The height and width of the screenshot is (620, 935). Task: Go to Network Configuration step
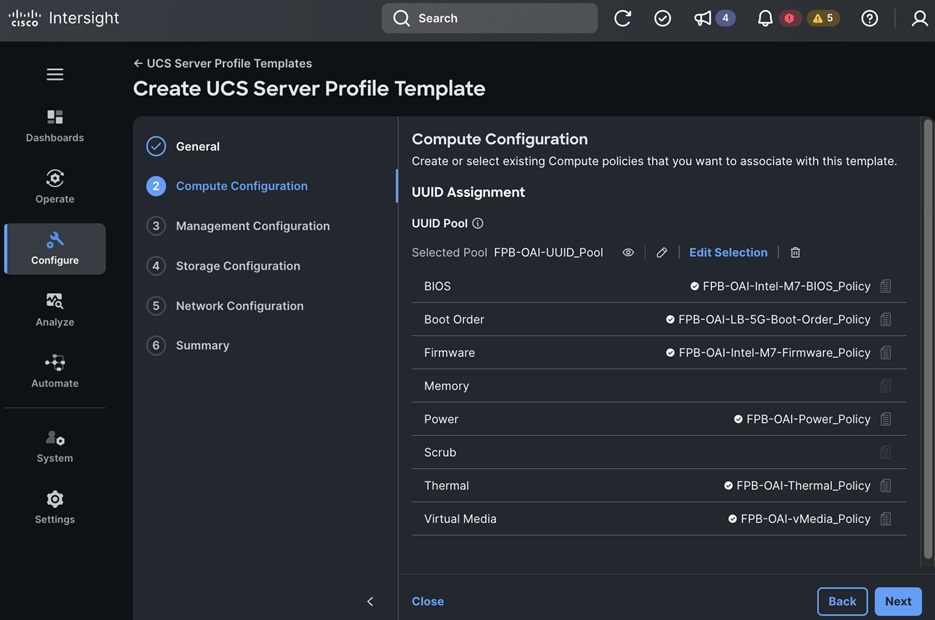225,306
